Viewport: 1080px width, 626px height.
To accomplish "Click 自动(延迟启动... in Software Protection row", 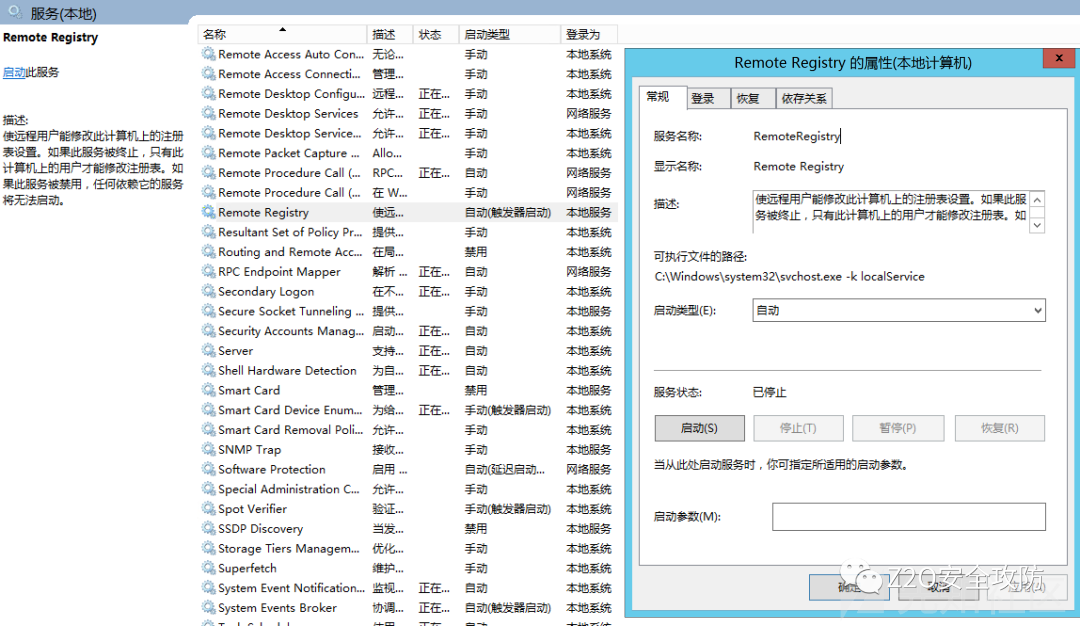I will pyautogui.click(x=505, y=470).
